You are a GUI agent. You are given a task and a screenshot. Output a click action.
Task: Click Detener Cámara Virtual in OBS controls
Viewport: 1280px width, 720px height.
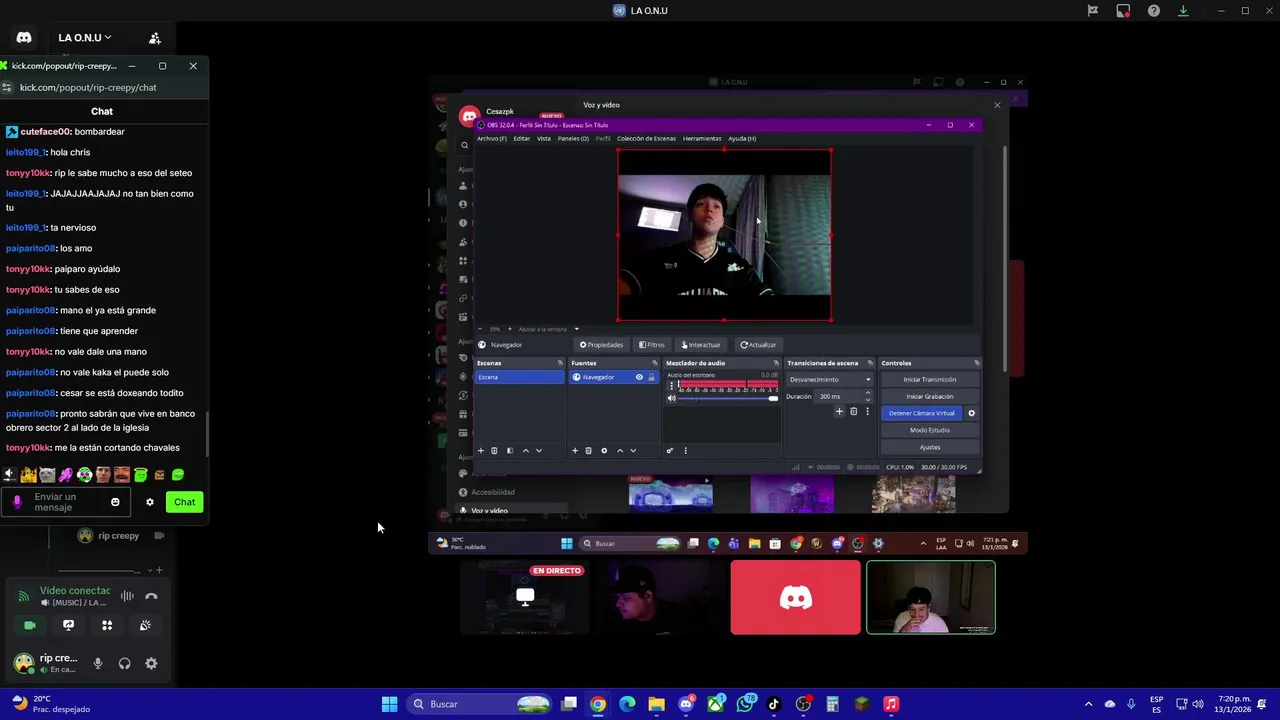pos(921,413)
